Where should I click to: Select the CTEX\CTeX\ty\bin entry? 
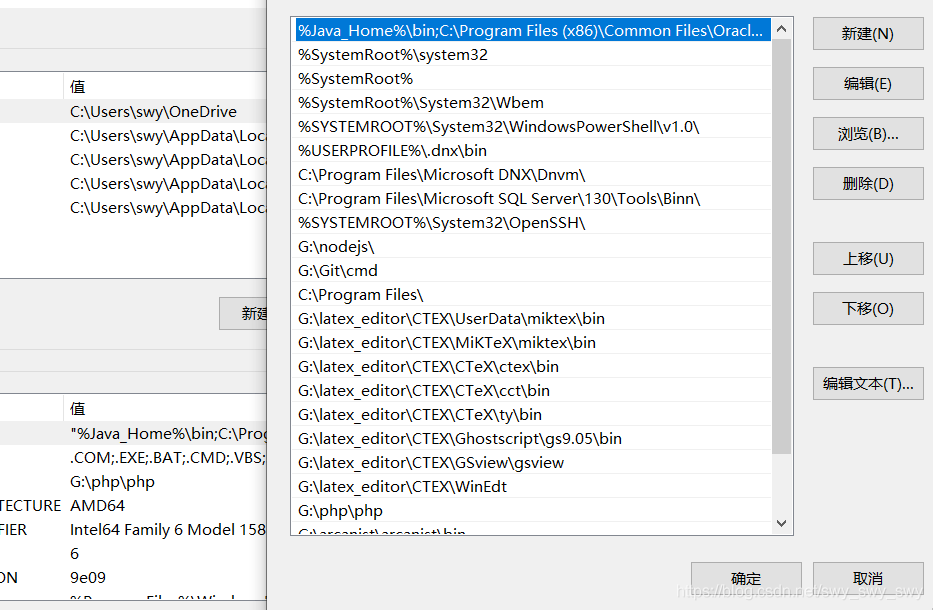tap(533, 415)
